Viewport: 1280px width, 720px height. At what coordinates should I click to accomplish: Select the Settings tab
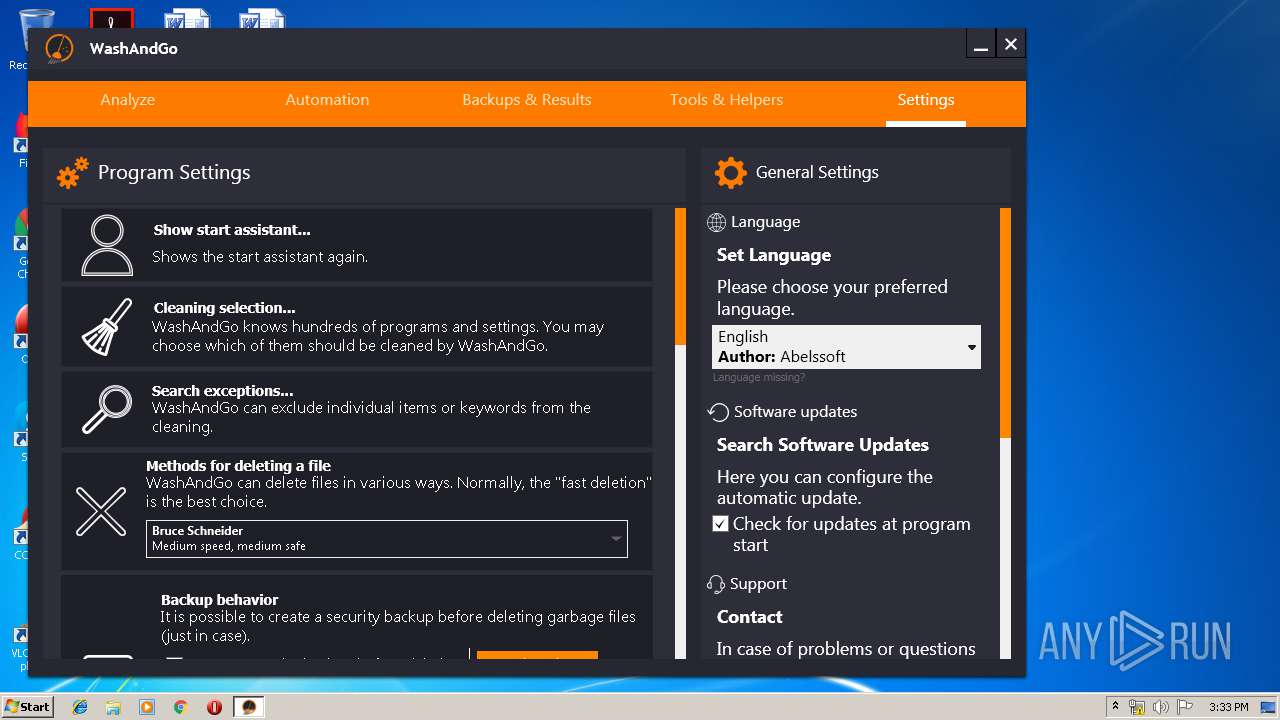tap(926, 100)
